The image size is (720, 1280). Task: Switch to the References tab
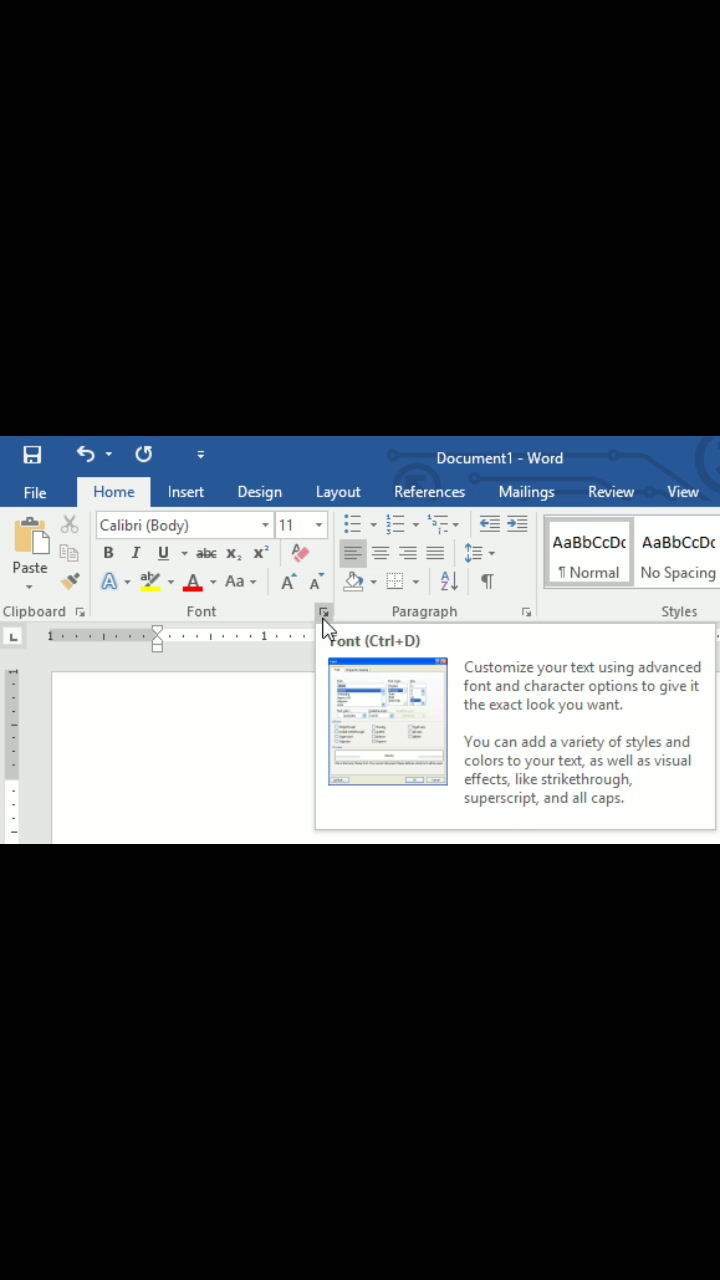coord(429,492)
